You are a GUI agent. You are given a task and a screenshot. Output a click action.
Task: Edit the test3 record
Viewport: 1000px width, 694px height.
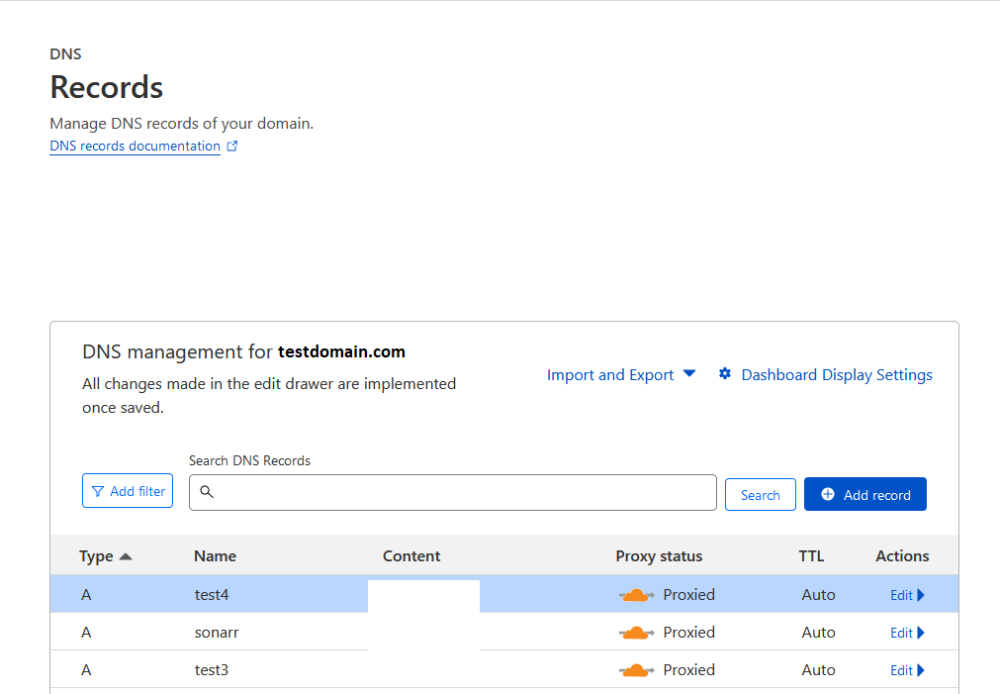907,670
